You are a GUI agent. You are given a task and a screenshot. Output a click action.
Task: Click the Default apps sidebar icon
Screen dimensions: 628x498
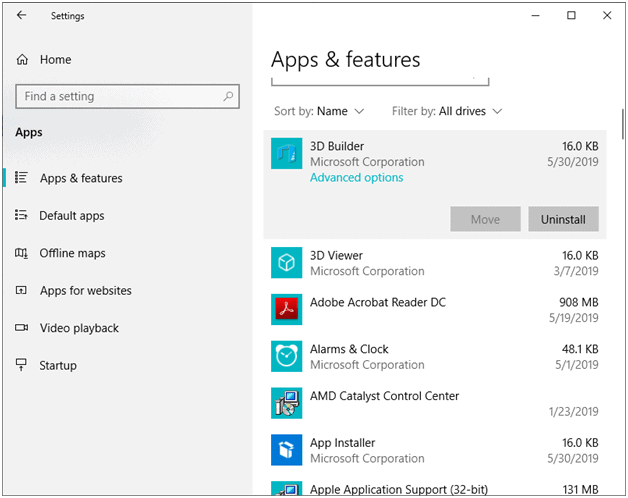21,215
